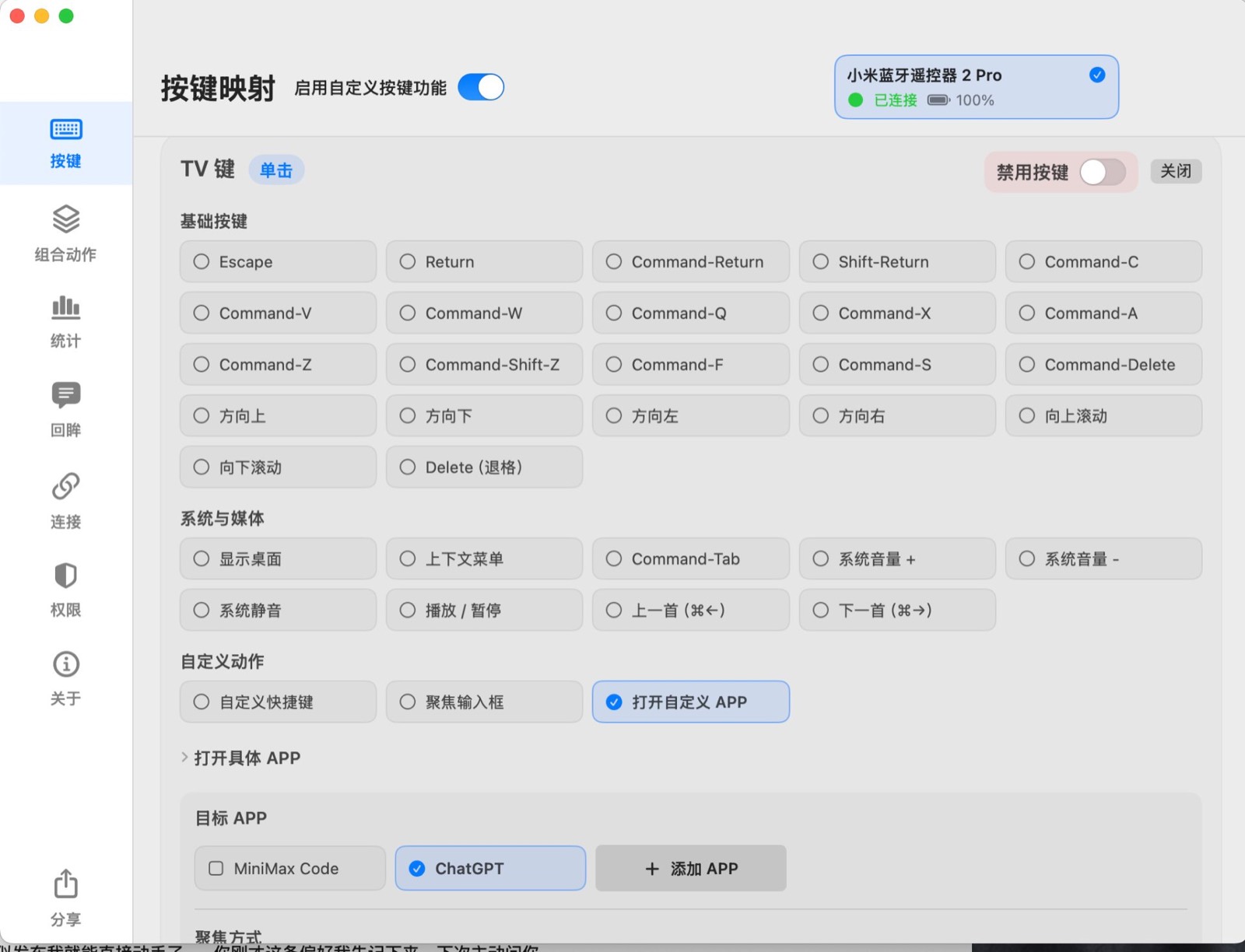Image resolution: width=1245 pixels, height=952 pixels.
Task: Select the Command-Z option
Action: click(278, 364)
